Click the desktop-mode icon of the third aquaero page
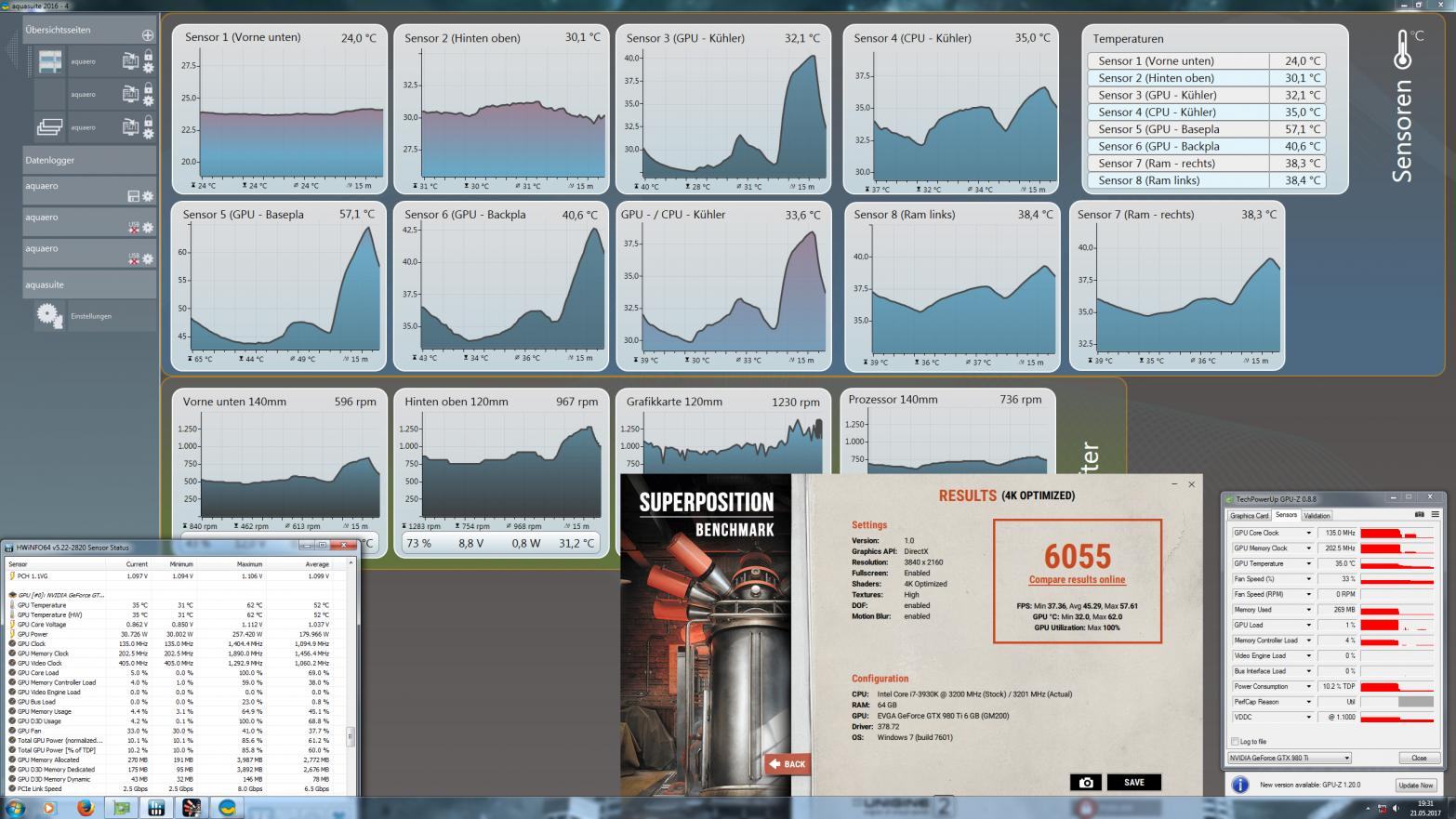 (x=130, y=126)
